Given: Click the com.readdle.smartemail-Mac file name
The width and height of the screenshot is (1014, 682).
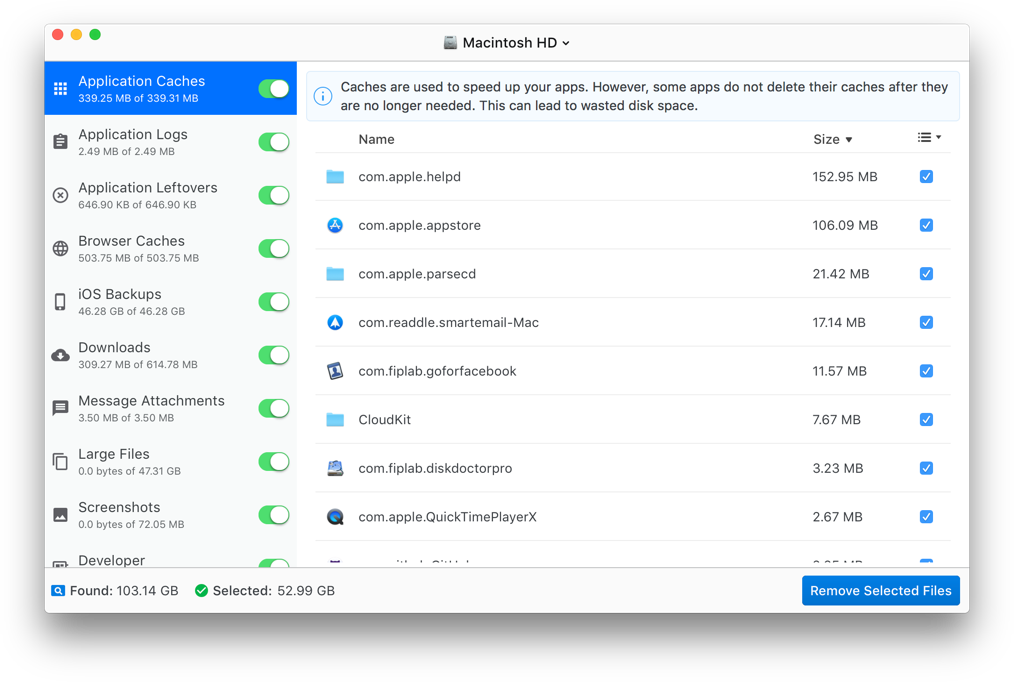Looking at the screenshot, I should point(449,323).
